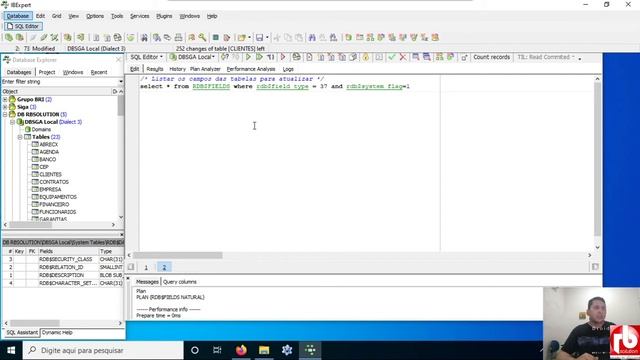Screen dimensions: 640x360
Task: Switch to the Results tab
Action: coord(155,69)
